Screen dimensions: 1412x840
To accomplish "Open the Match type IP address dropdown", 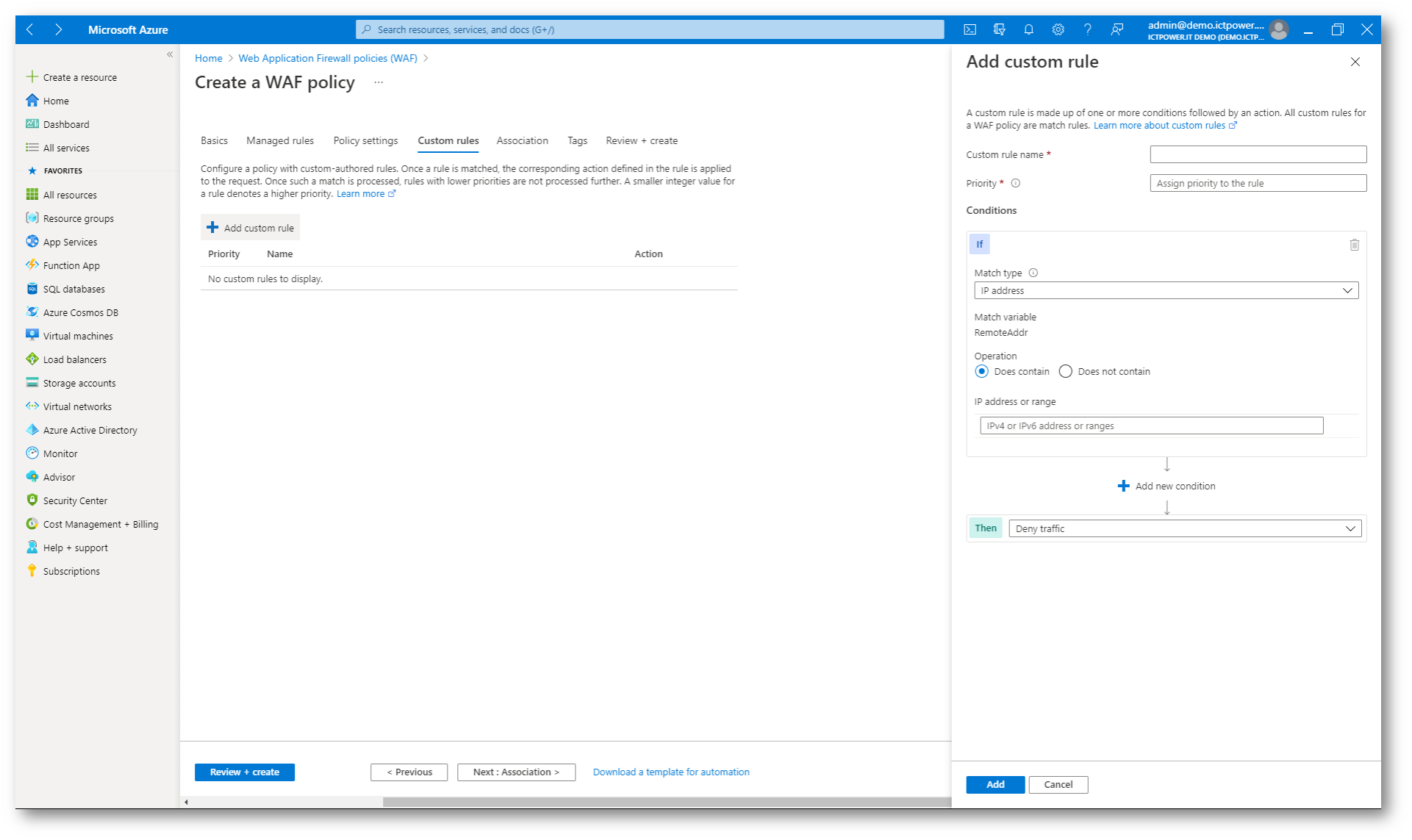I will pos(1166,290).
